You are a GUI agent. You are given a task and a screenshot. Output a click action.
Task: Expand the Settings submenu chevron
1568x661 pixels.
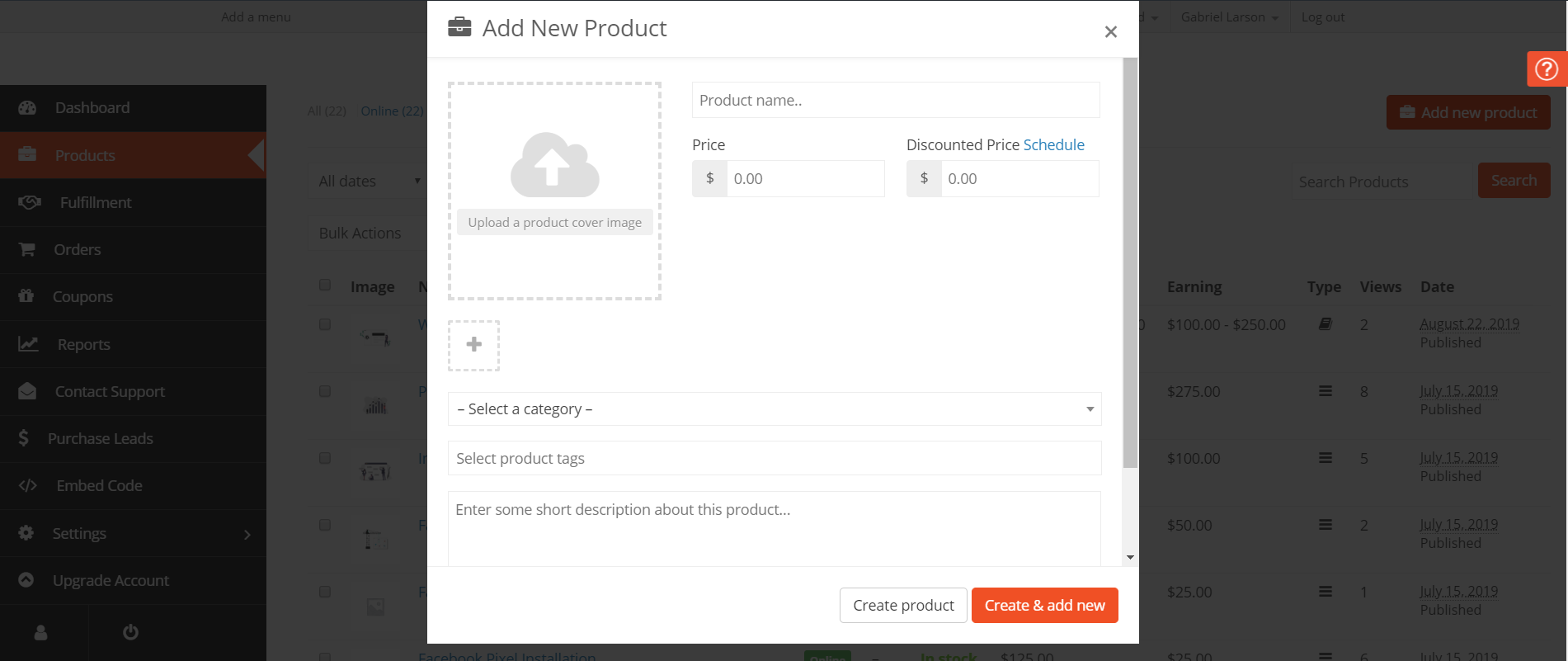(x=247, y=534)
